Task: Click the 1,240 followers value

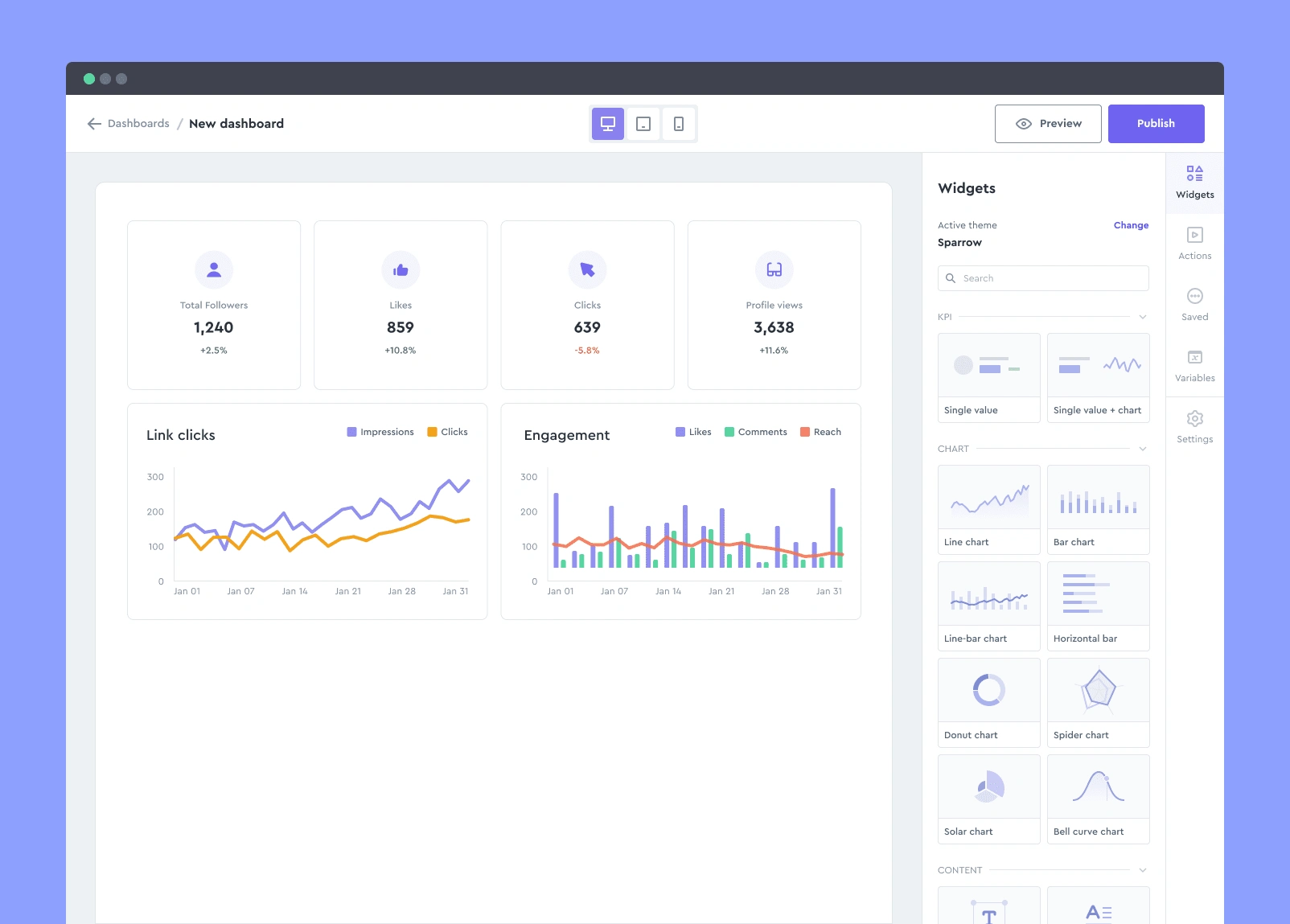Action: (214, 327)
